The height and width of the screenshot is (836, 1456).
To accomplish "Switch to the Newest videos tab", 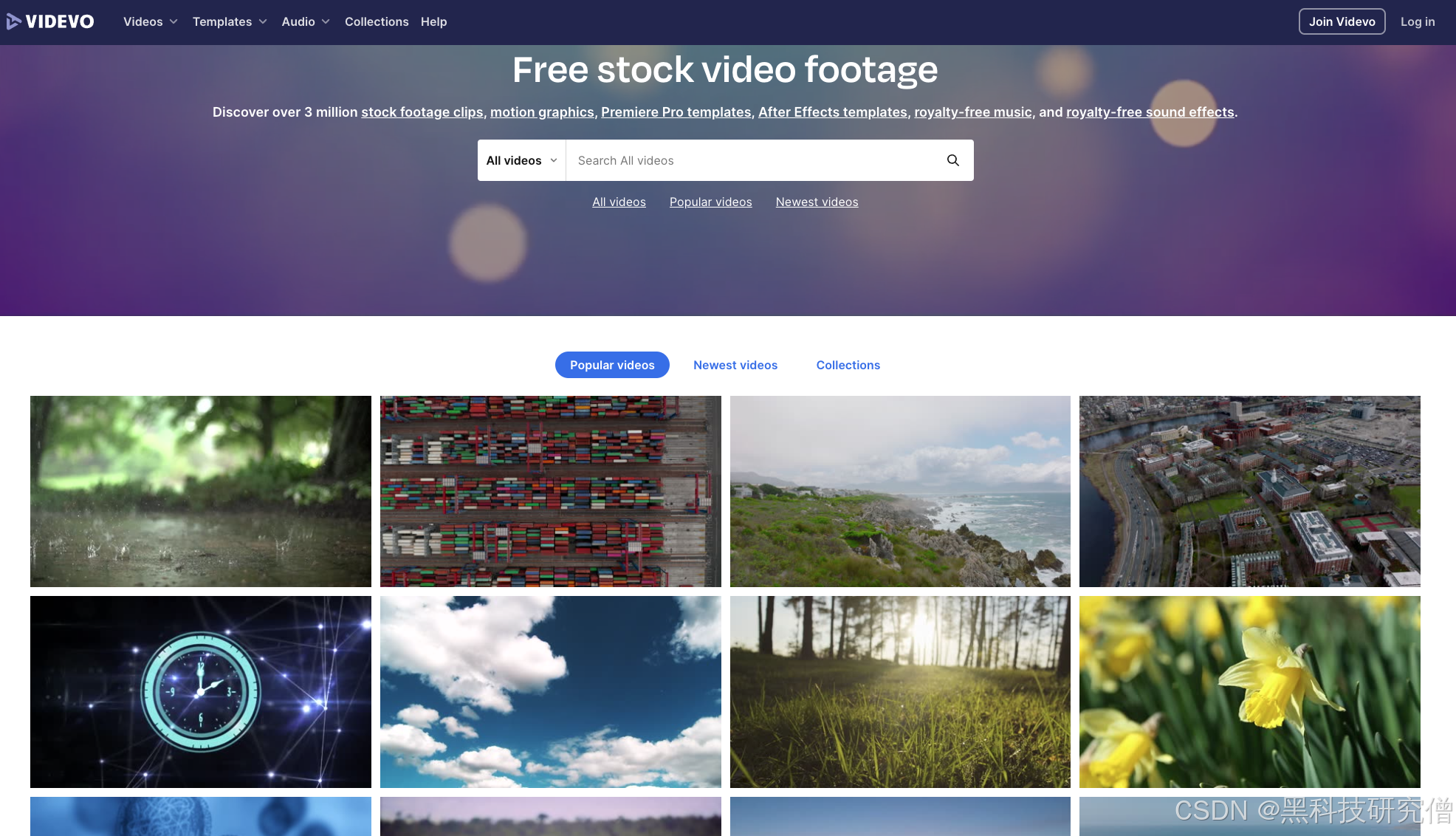I will [735, 365].
